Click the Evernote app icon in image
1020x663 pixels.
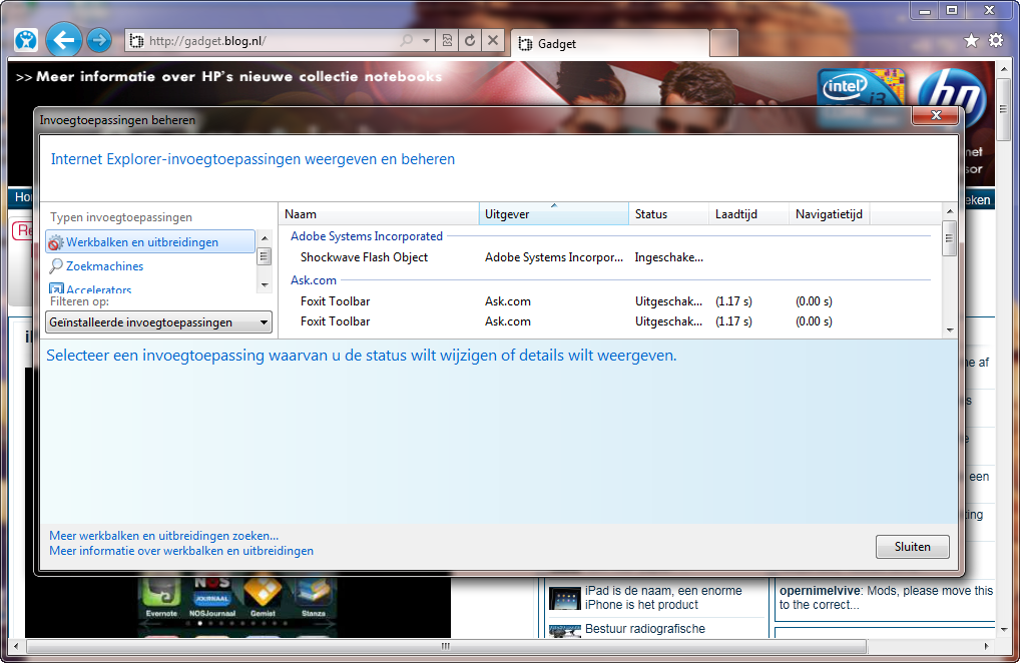(161, 597)
